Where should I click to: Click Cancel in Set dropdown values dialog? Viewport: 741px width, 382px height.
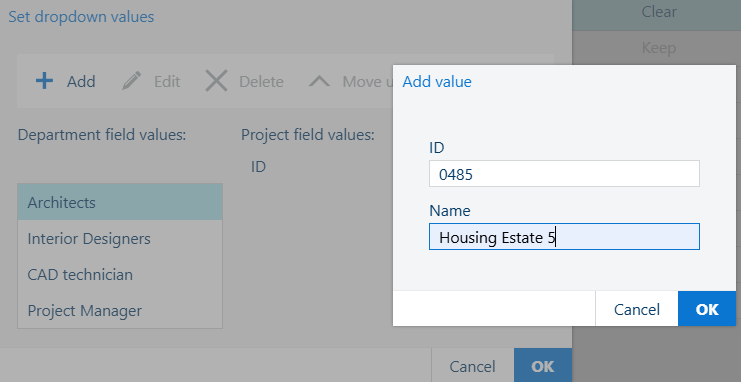[472, 365]
